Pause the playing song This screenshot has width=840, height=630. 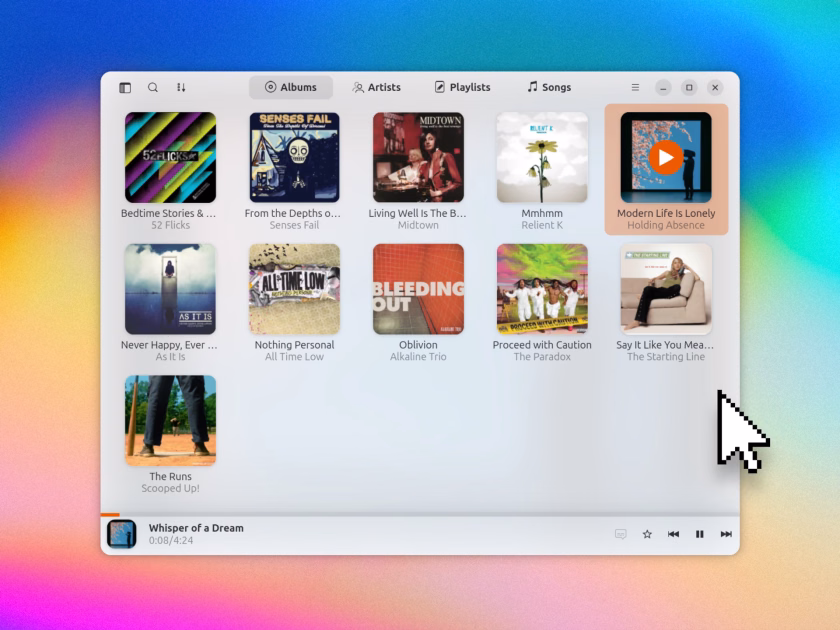coord(700,534)
